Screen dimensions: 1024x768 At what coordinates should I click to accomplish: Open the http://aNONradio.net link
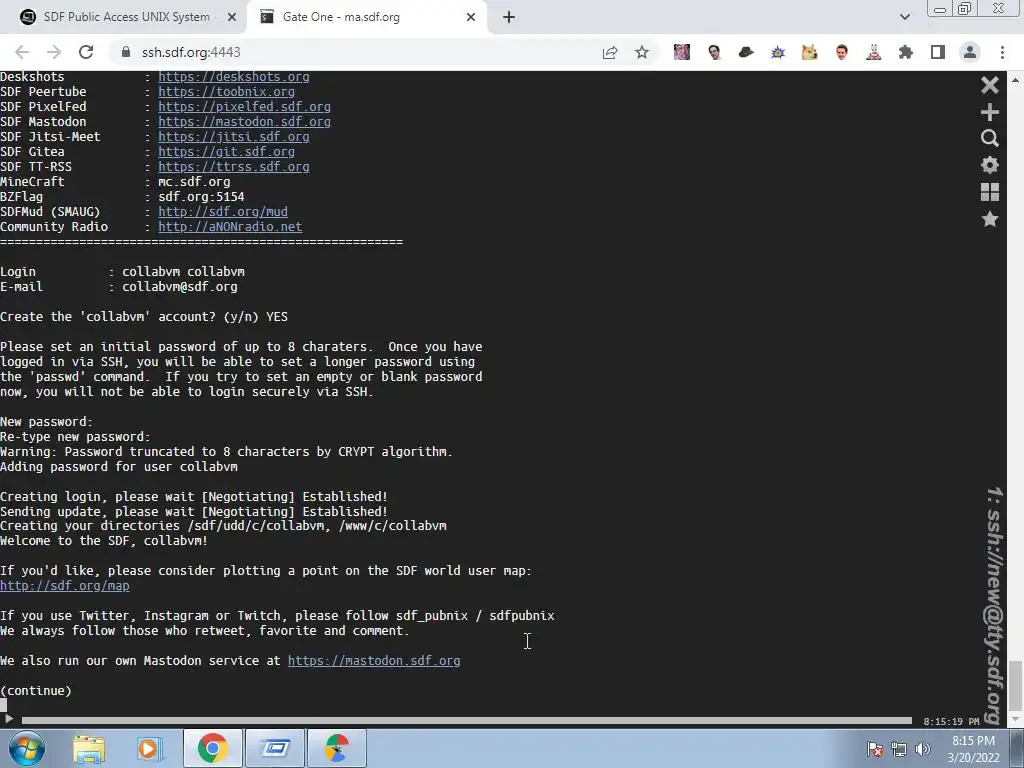[x=230, y=227]
